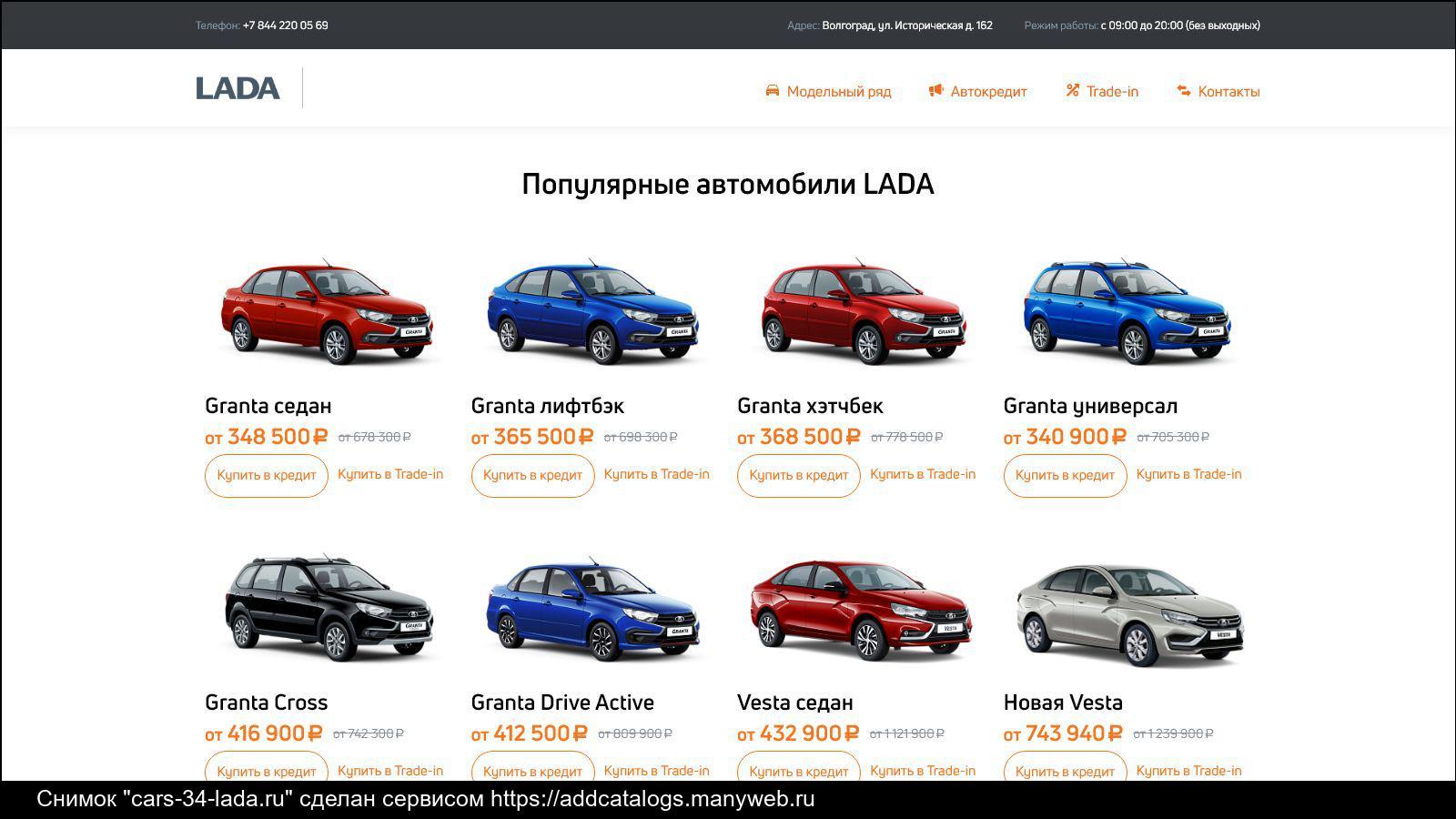
Task: Click the Granta универсал title
Action: tap(1090, 406)
